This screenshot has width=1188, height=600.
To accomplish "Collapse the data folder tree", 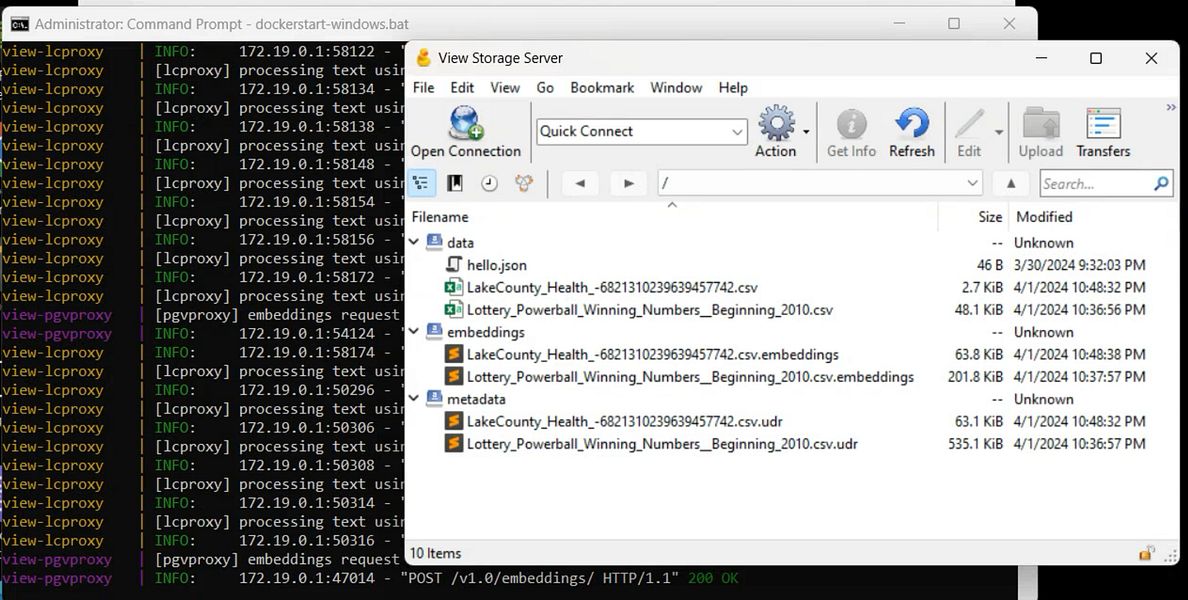I will pos(414,242).
